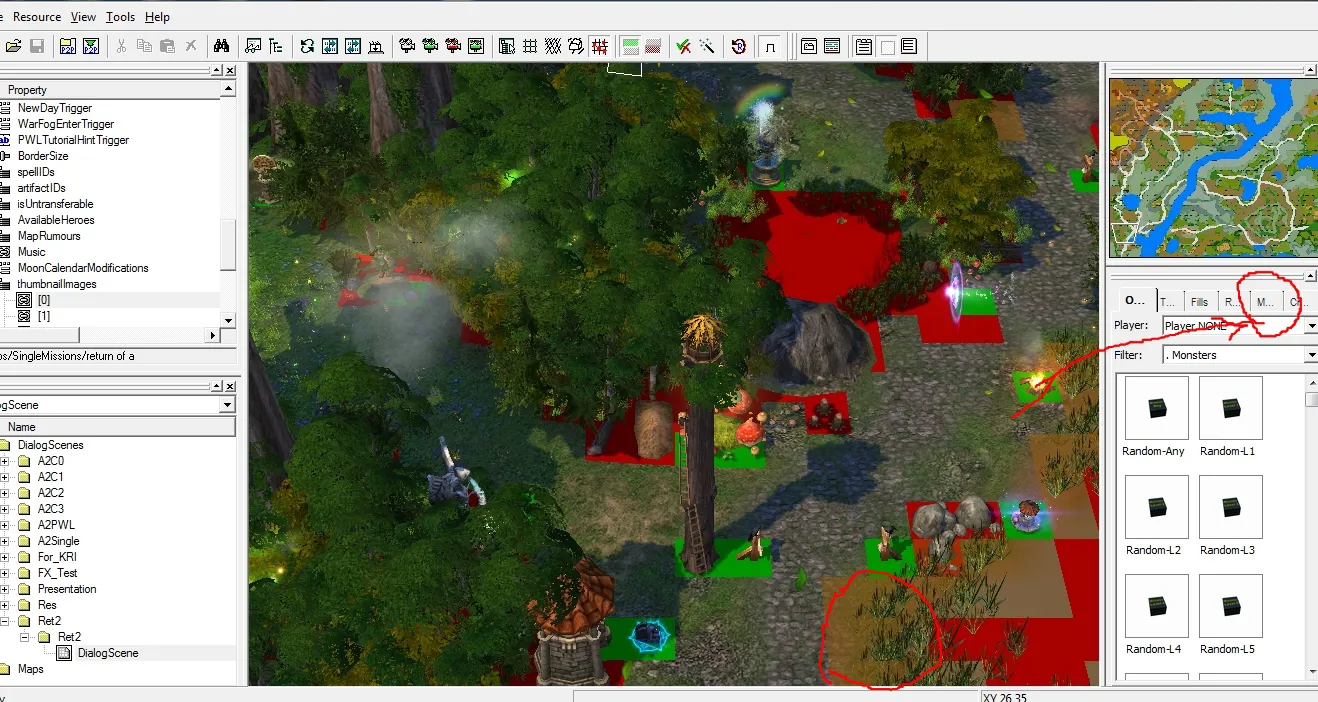The height and width of the screenshot is (702, 1318).
Task: Switch to the Fills tab
Action: tap(1199, 301)
